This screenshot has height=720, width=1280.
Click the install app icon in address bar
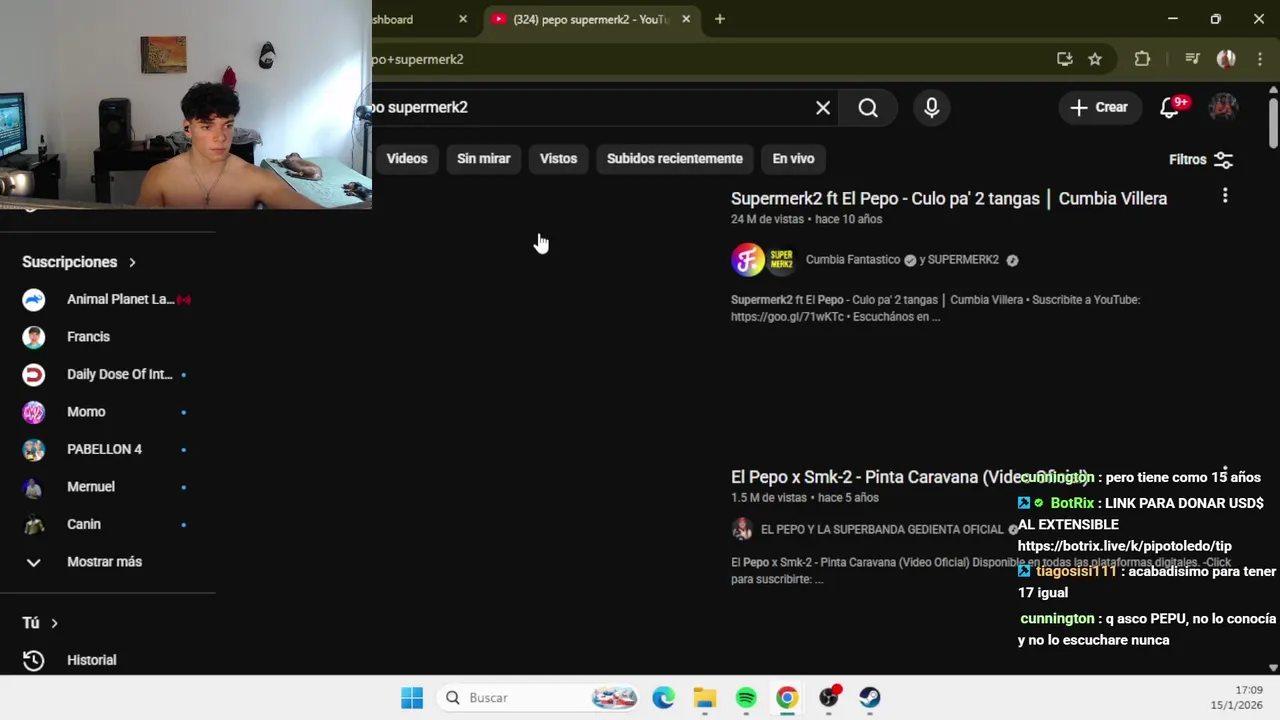click(x=1064, y=59)
